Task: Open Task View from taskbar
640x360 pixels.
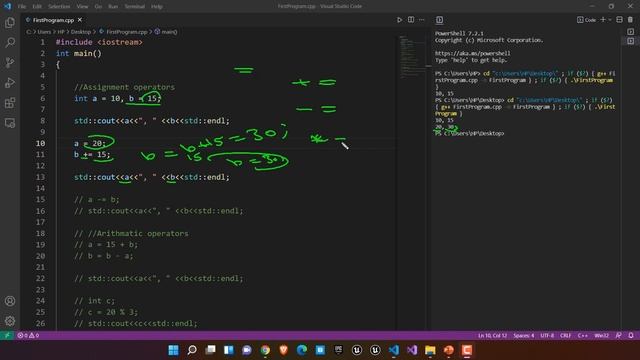Action: point(210,350)
